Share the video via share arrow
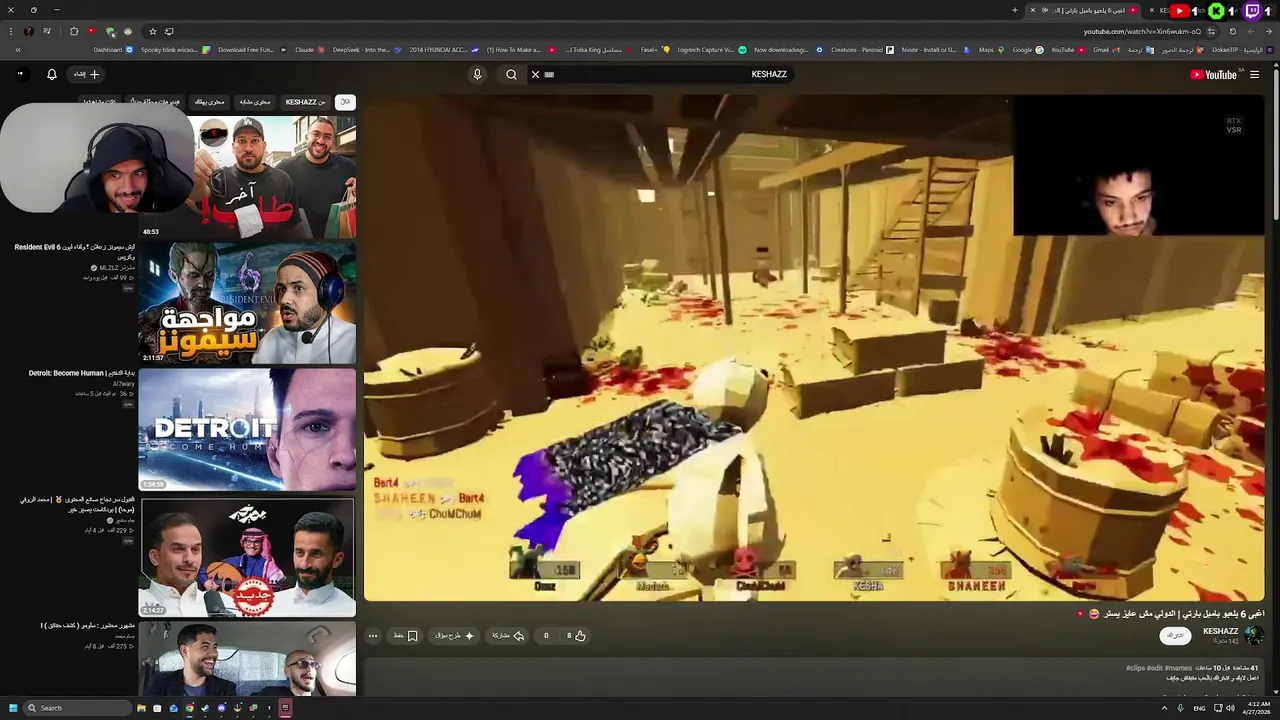This screenshot has width=1280, height=720. (x=509, y=636)
